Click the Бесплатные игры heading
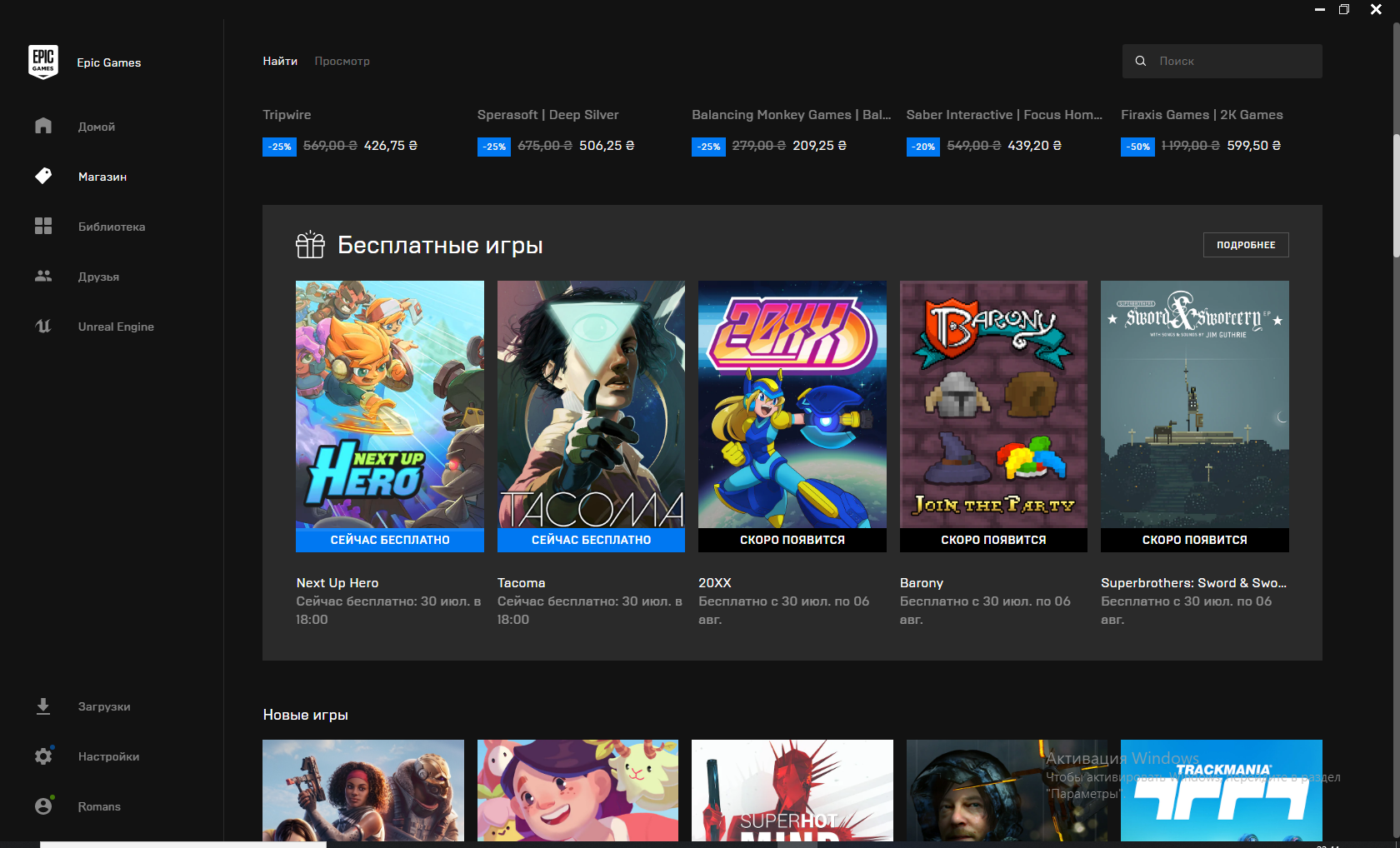 point(440,245)
